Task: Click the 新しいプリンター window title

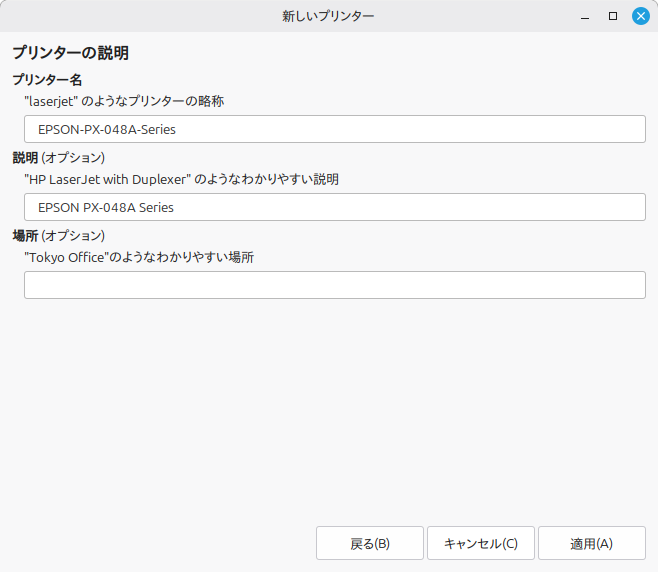Action: click(328, 16)
